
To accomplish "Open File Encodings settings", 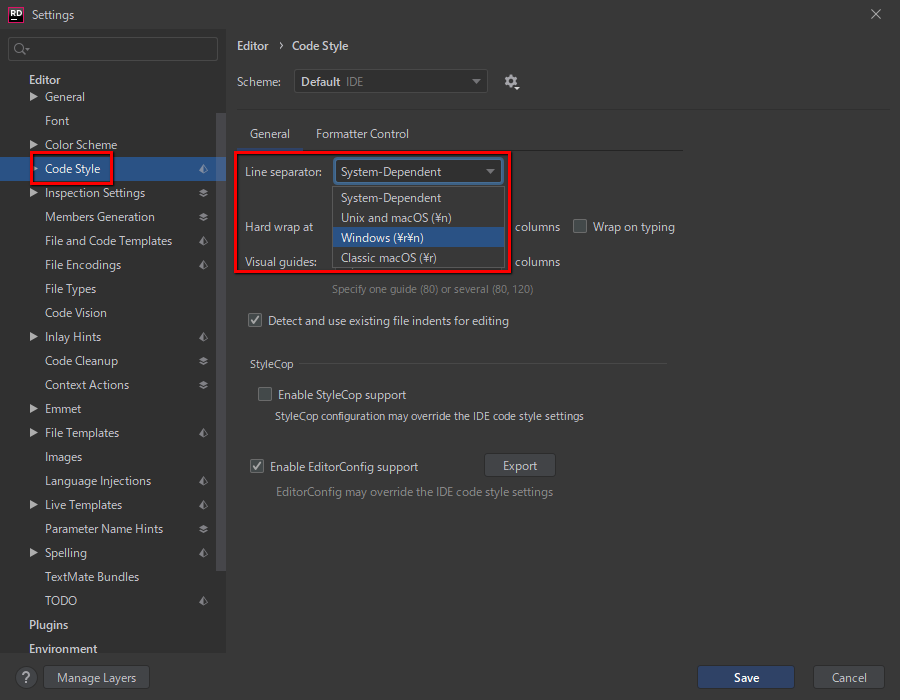I will tap(83, 265).
